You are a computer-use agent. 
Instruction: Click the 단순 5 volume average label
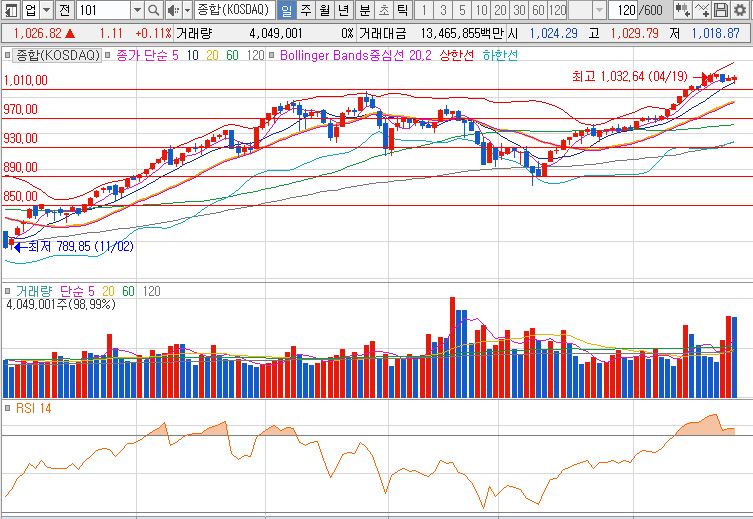[x=77, y=291]
